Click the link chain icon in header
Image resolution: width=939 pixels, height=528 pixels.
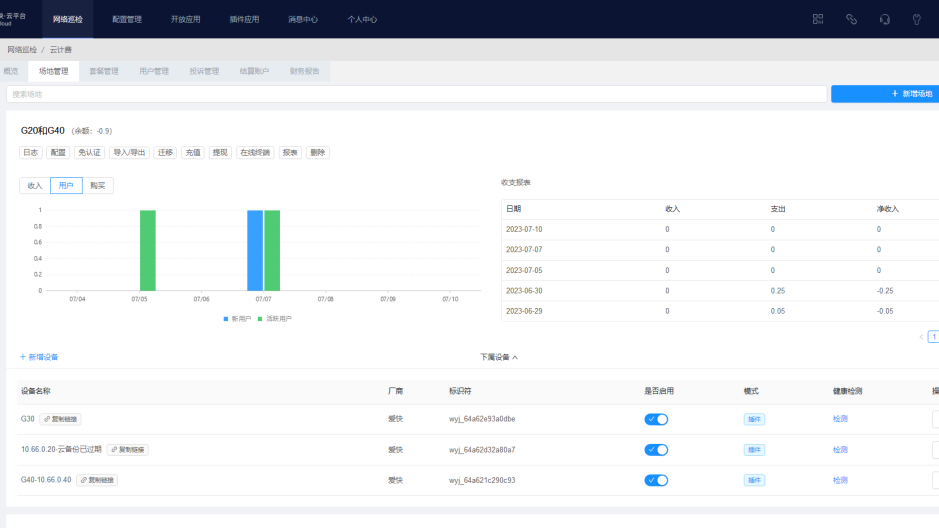pyautogui.click(x=851, y=19)
